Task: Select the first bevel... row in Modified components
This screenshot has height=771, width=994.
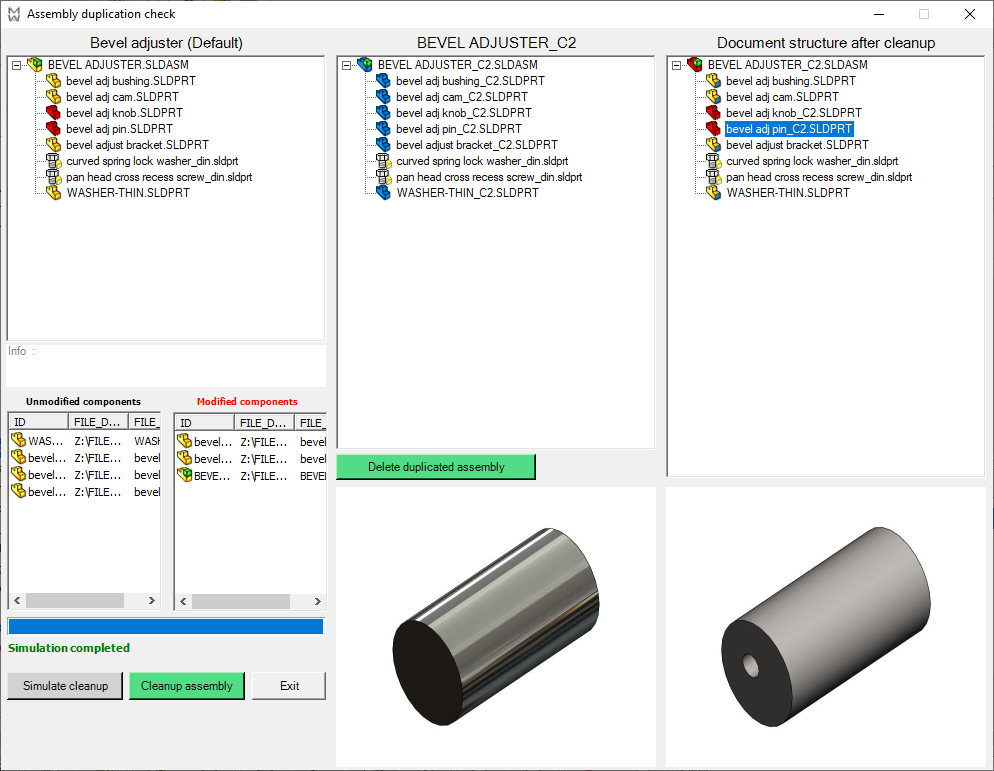Action: (x=251, y=441)
